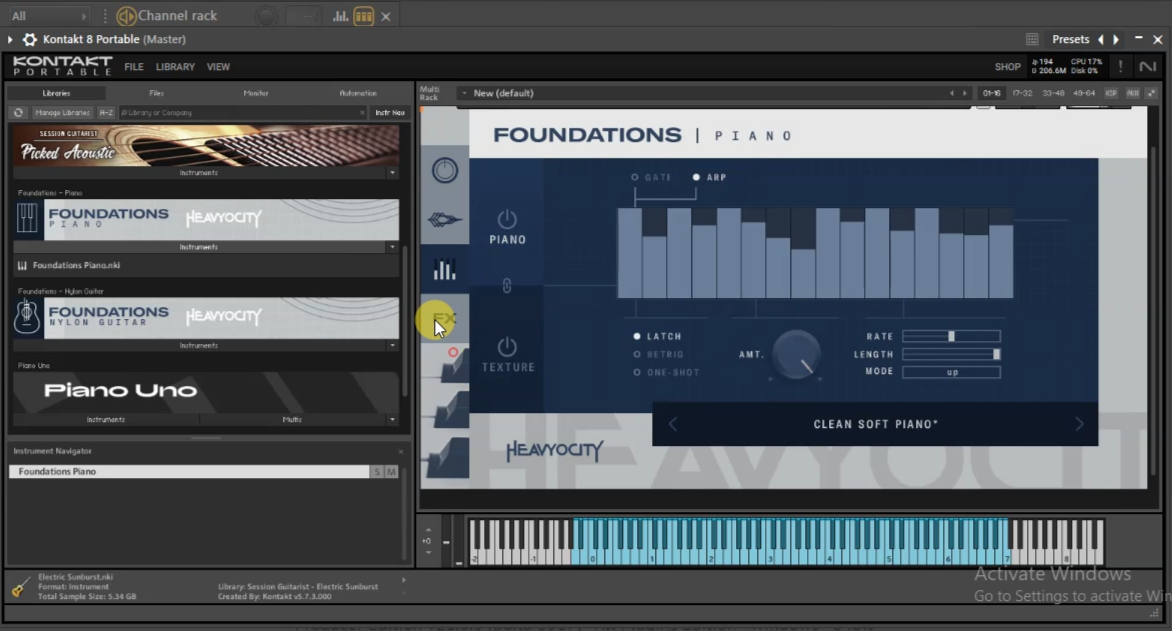
Task: Open the All channel filter dropdown
Action: point(49,16)
